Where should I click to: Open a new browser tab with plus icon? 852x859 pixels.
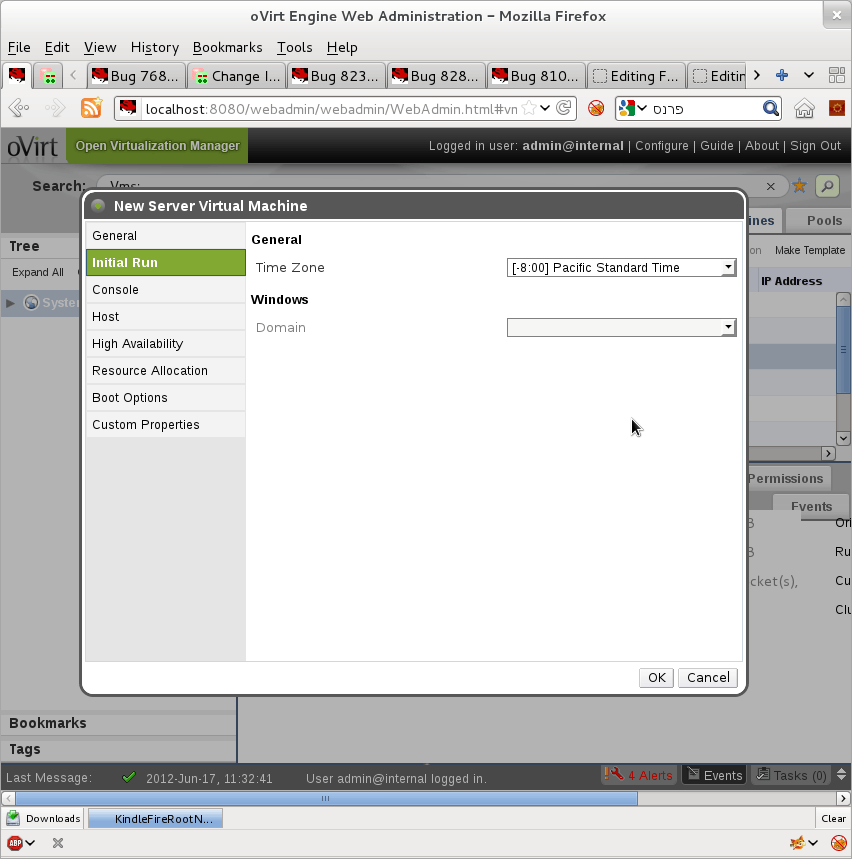pyautogui.click(x=782, y=75)
